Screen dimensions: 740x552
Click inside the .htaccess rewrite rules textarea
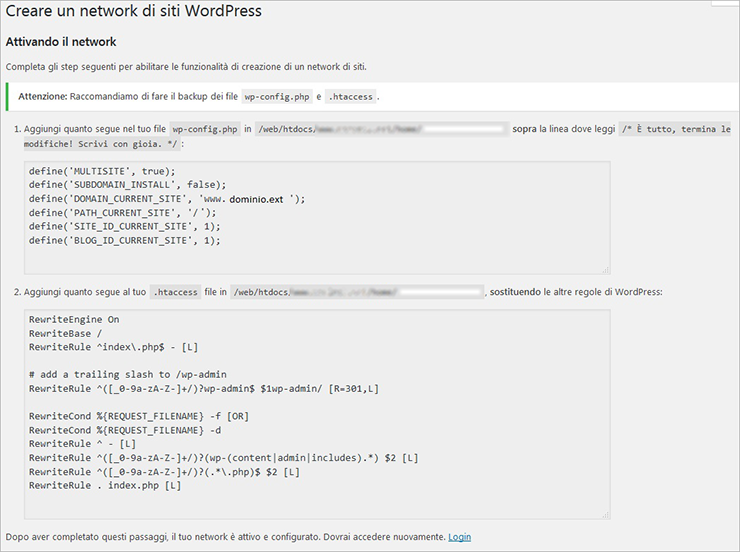tap(317, 414)
